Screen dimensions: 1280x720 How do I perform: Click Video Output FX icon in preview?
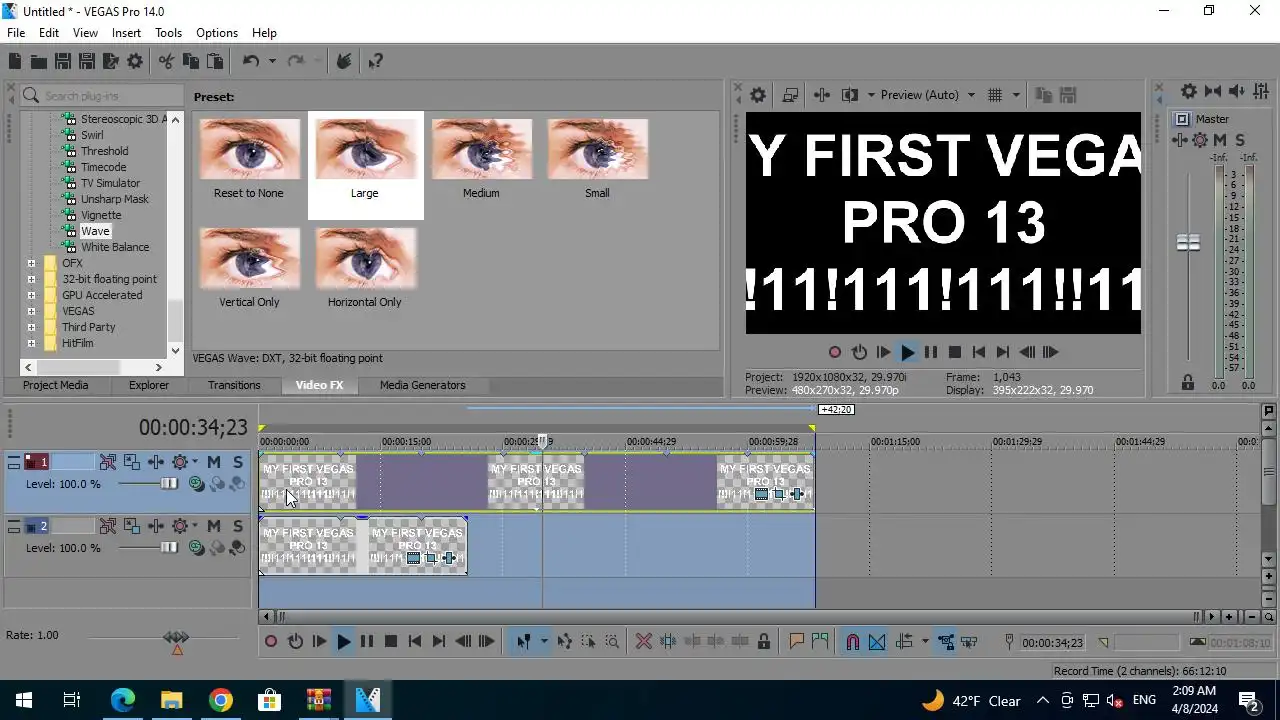(822, 95)
